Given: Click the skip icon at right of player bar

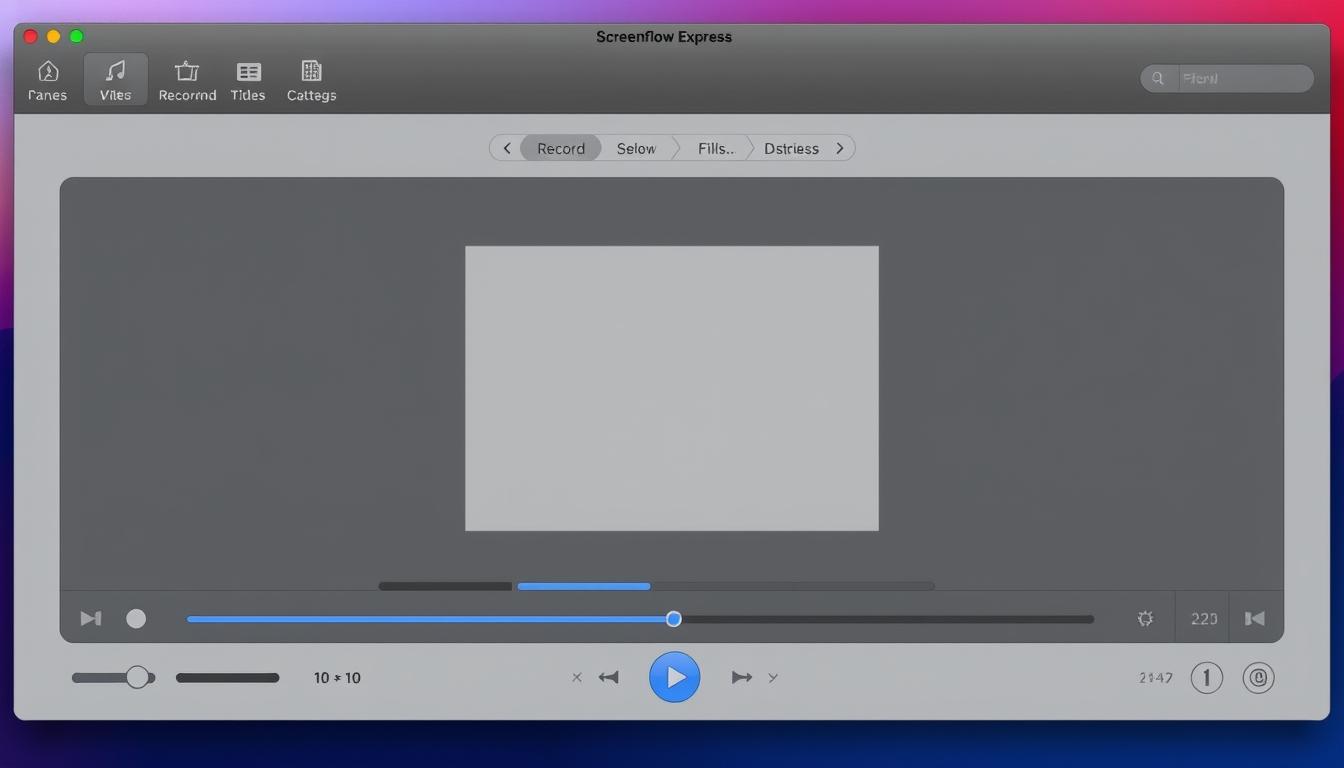Looking at the screenshot, I should click(1254, 619).
